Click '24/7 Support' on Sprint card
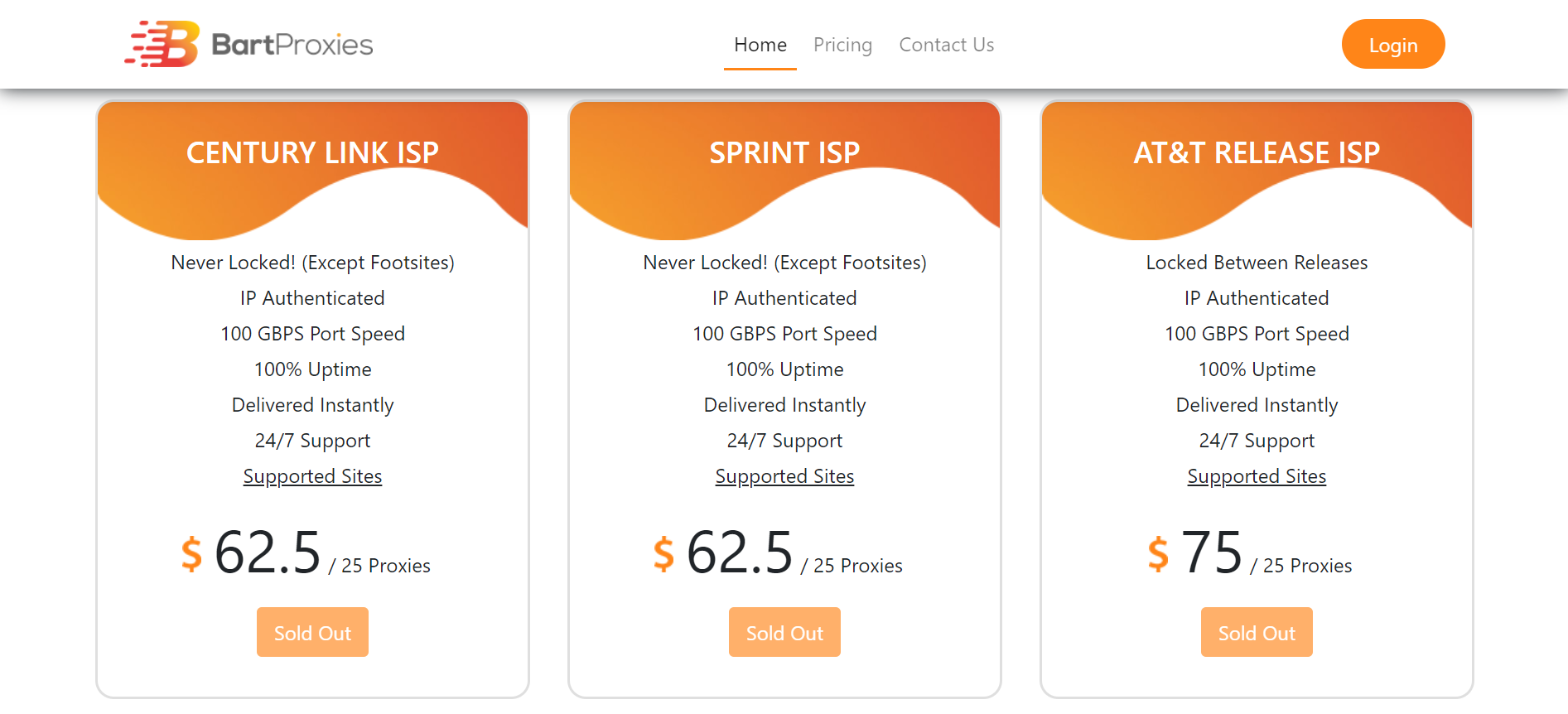This screenshot has width=1568, height=714. pyautogui.click(x=784, y=441)
